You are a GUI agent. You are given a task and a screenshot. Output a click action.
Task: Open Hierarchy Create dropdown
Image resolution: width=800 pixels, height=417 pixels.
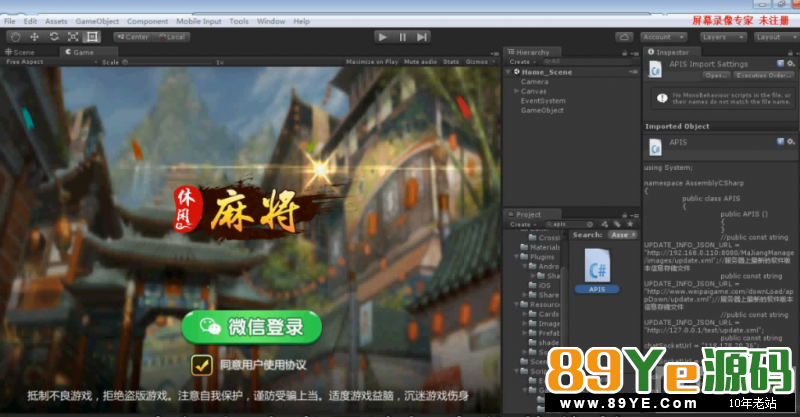pos(522,62)
